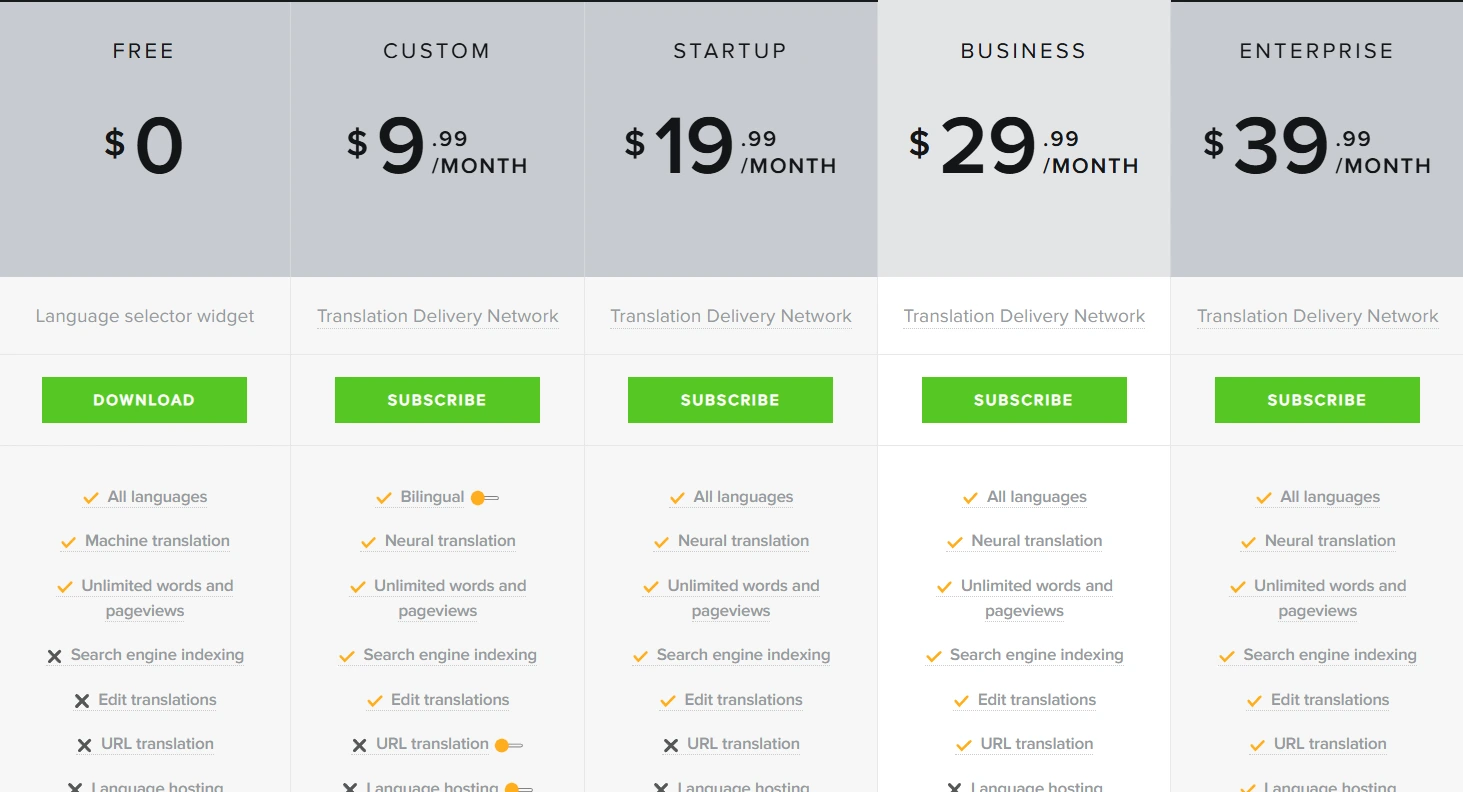Select the Enterprise plan column header
Screen dimensions: 1463x792
[1316, 50]
